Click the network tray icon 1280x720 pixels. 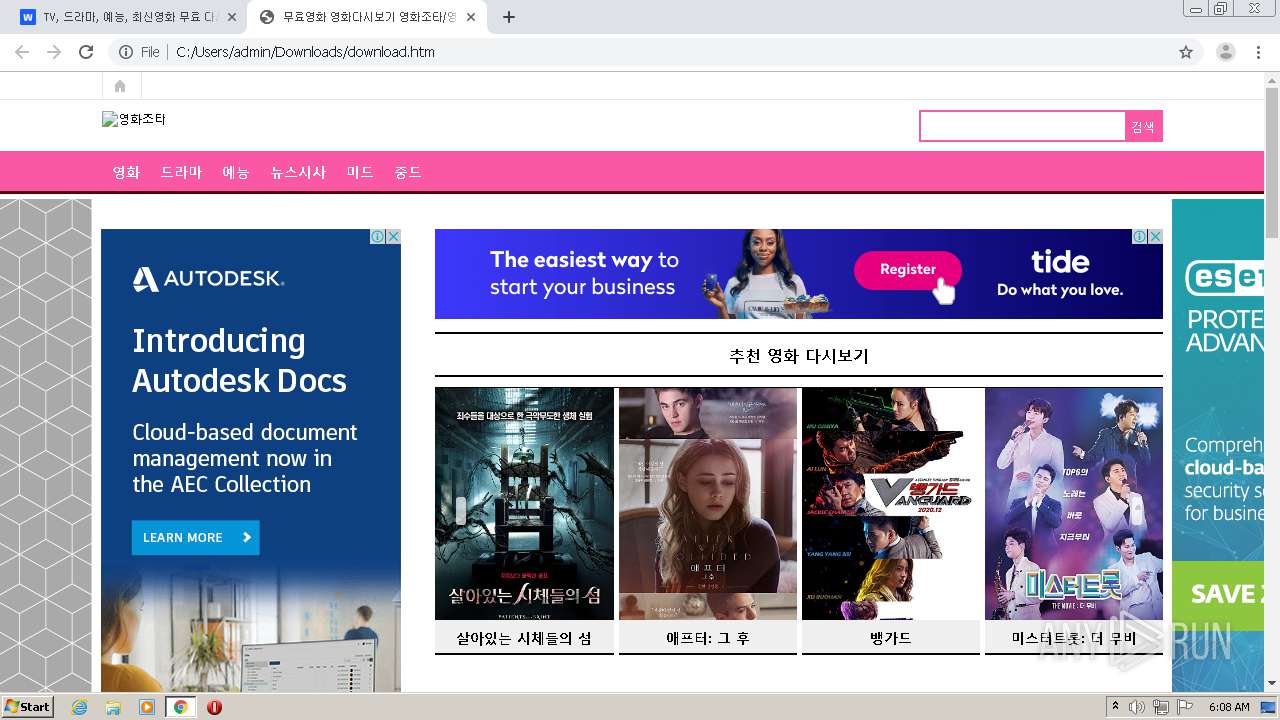1161,707
